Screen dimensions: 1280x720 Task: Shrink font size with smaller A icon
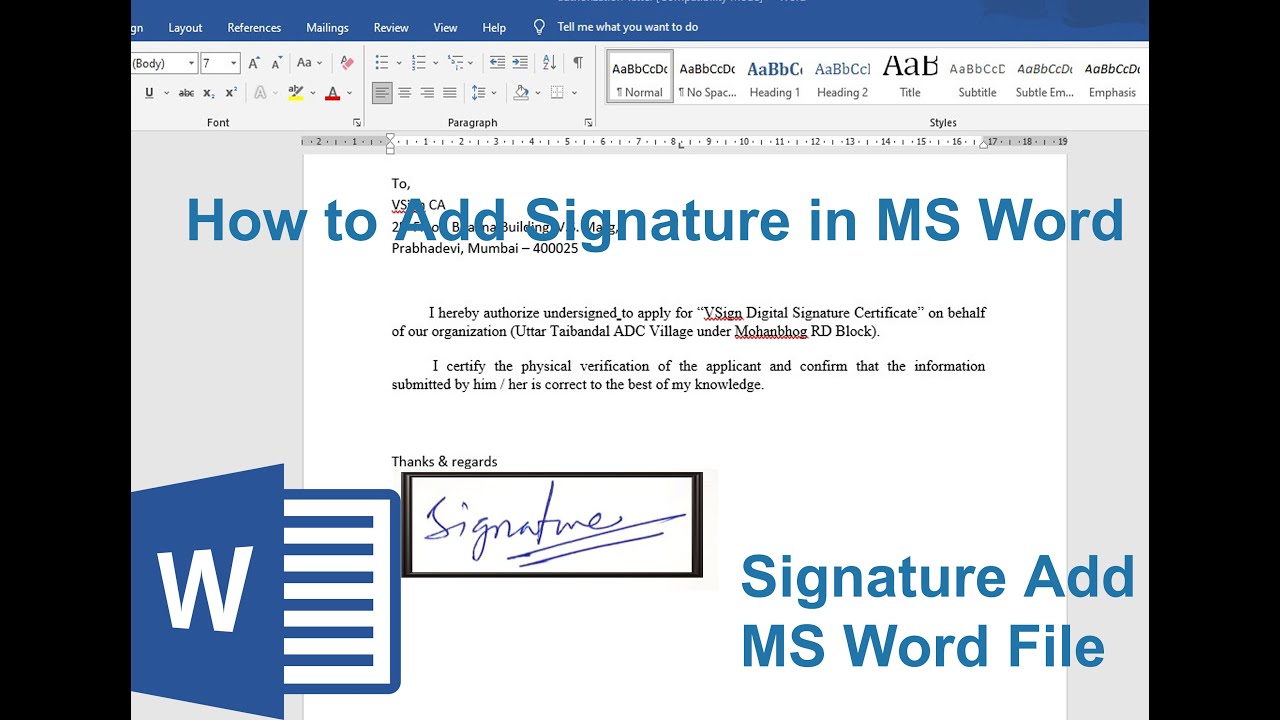pos(277,63)
